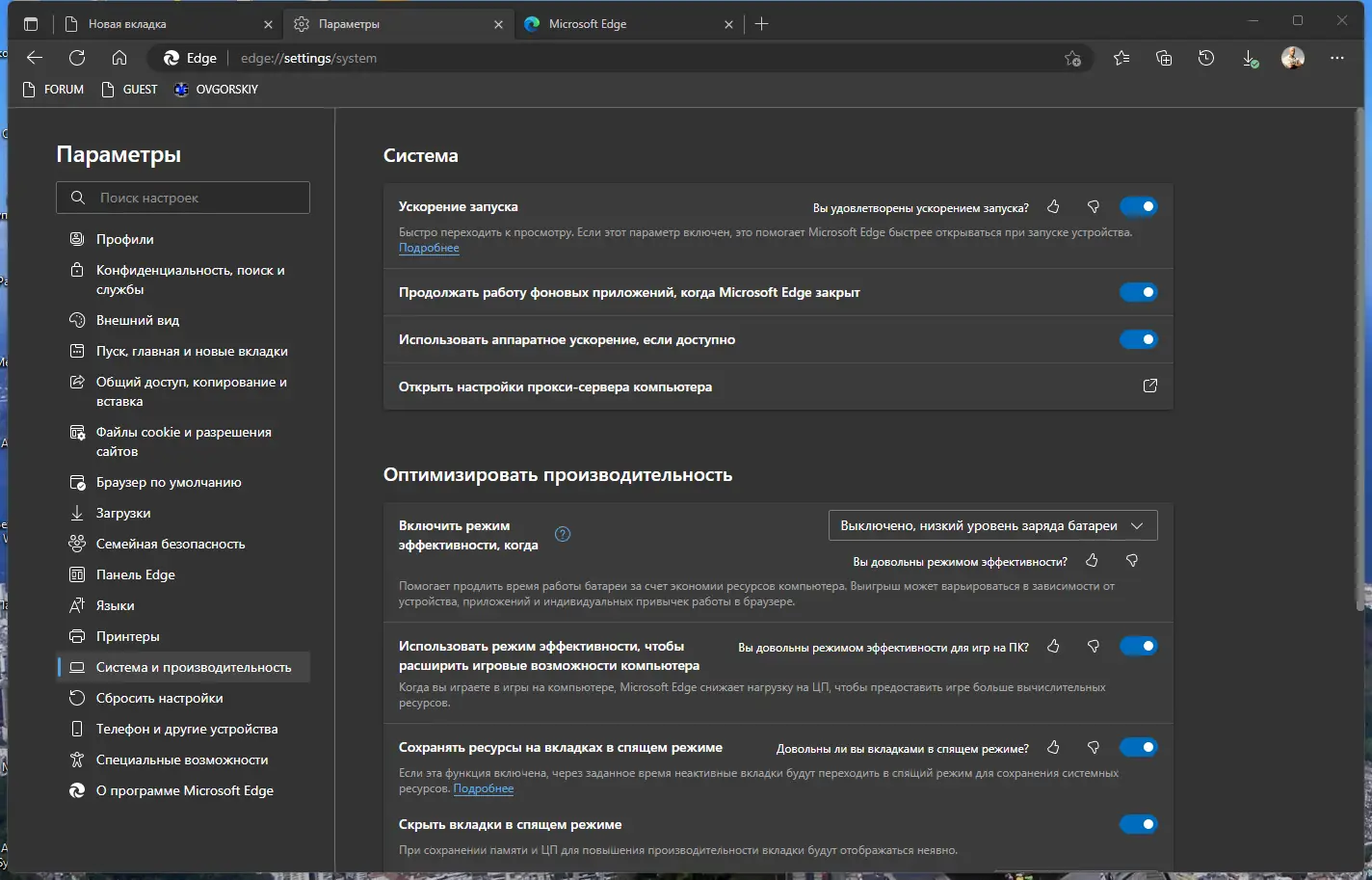
Task: Go to the Home page icon
Action: (x=119, y=58)
